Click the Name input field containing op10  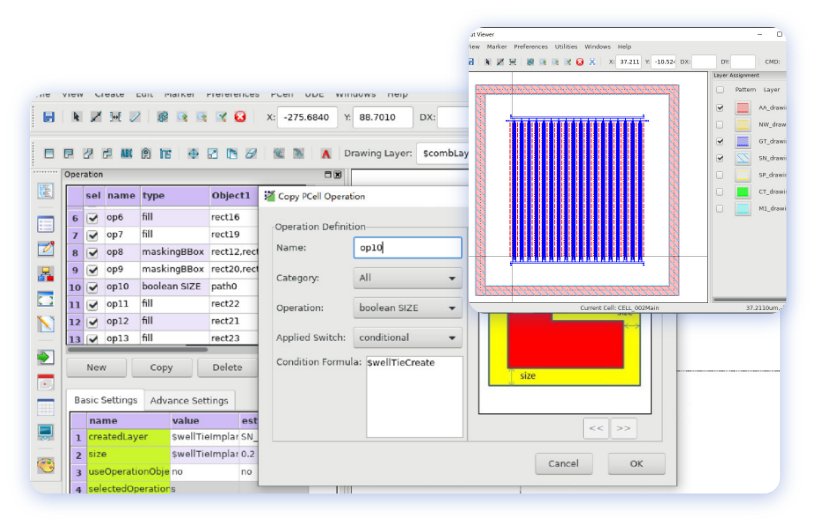point(407,247)
